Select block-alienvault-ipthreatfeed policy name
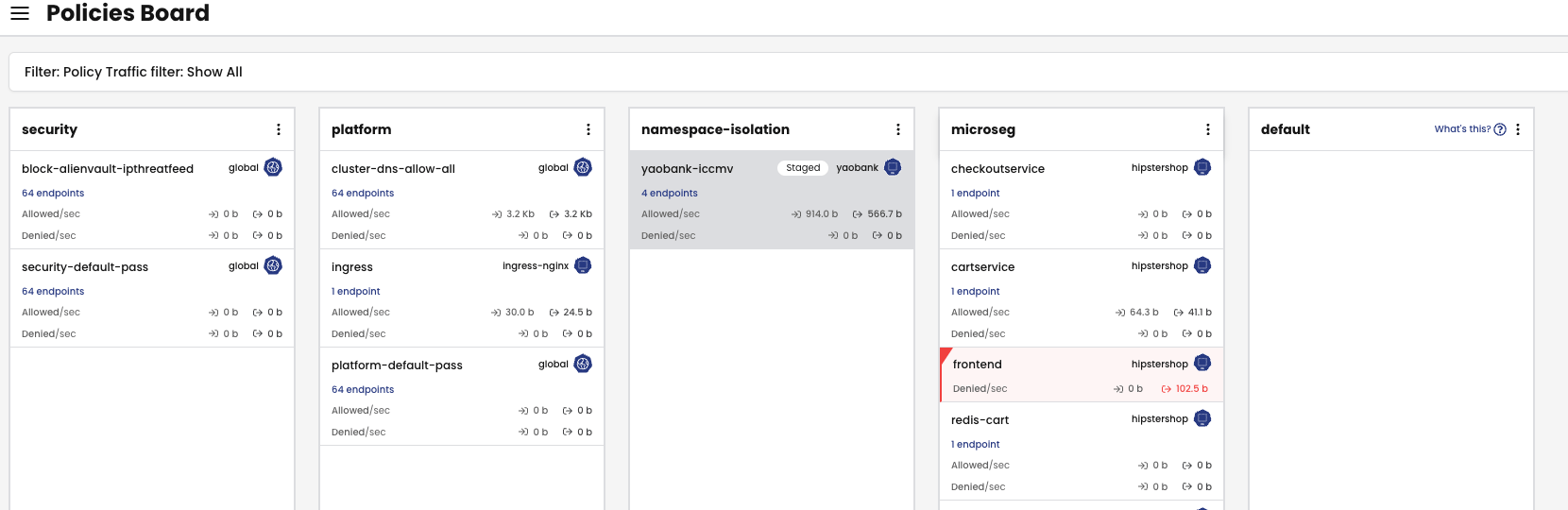The image size is (1568, 510). point(108,169)
